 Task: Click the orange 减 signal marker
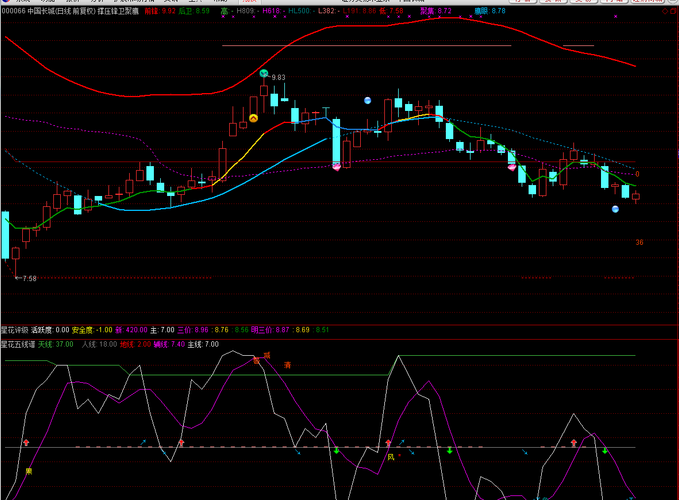point(267,355)
